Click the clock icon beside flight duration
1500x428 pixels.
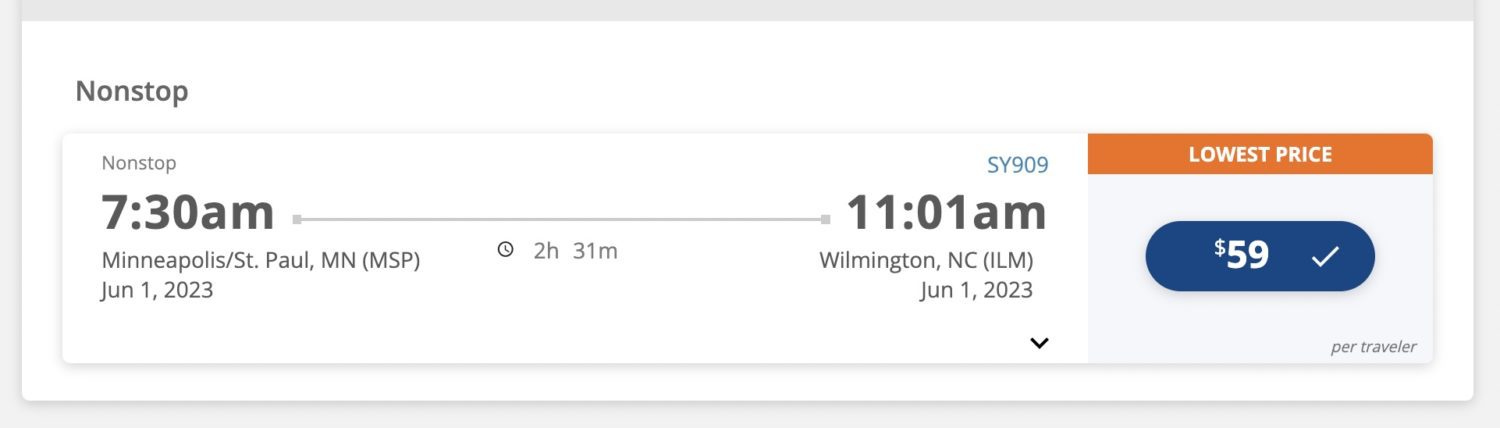click(506, 249)
